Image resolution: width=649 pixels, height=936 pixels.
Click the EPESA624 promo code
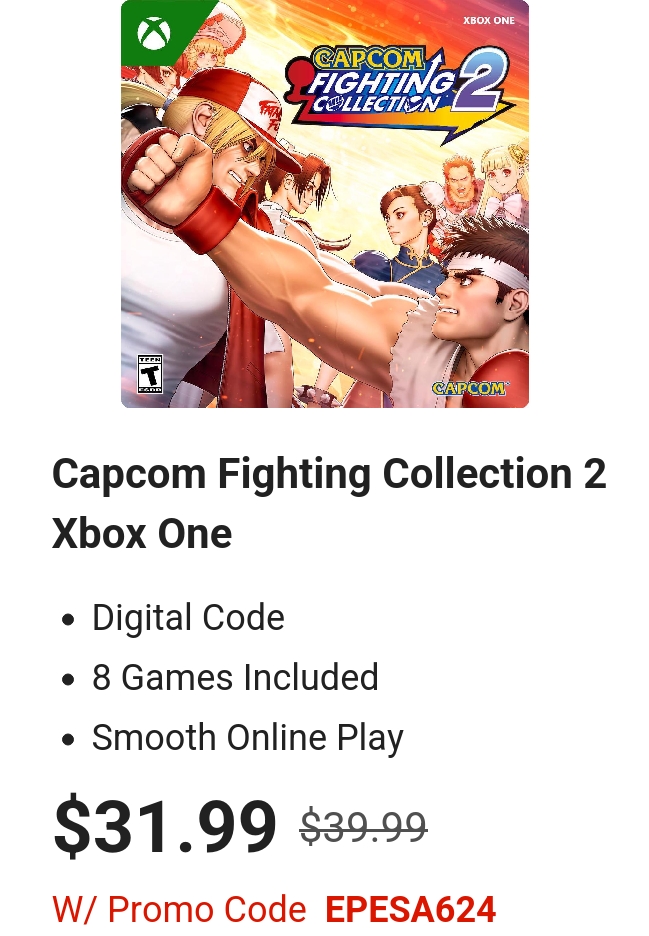pyautogui.click(x=411, y=909)
